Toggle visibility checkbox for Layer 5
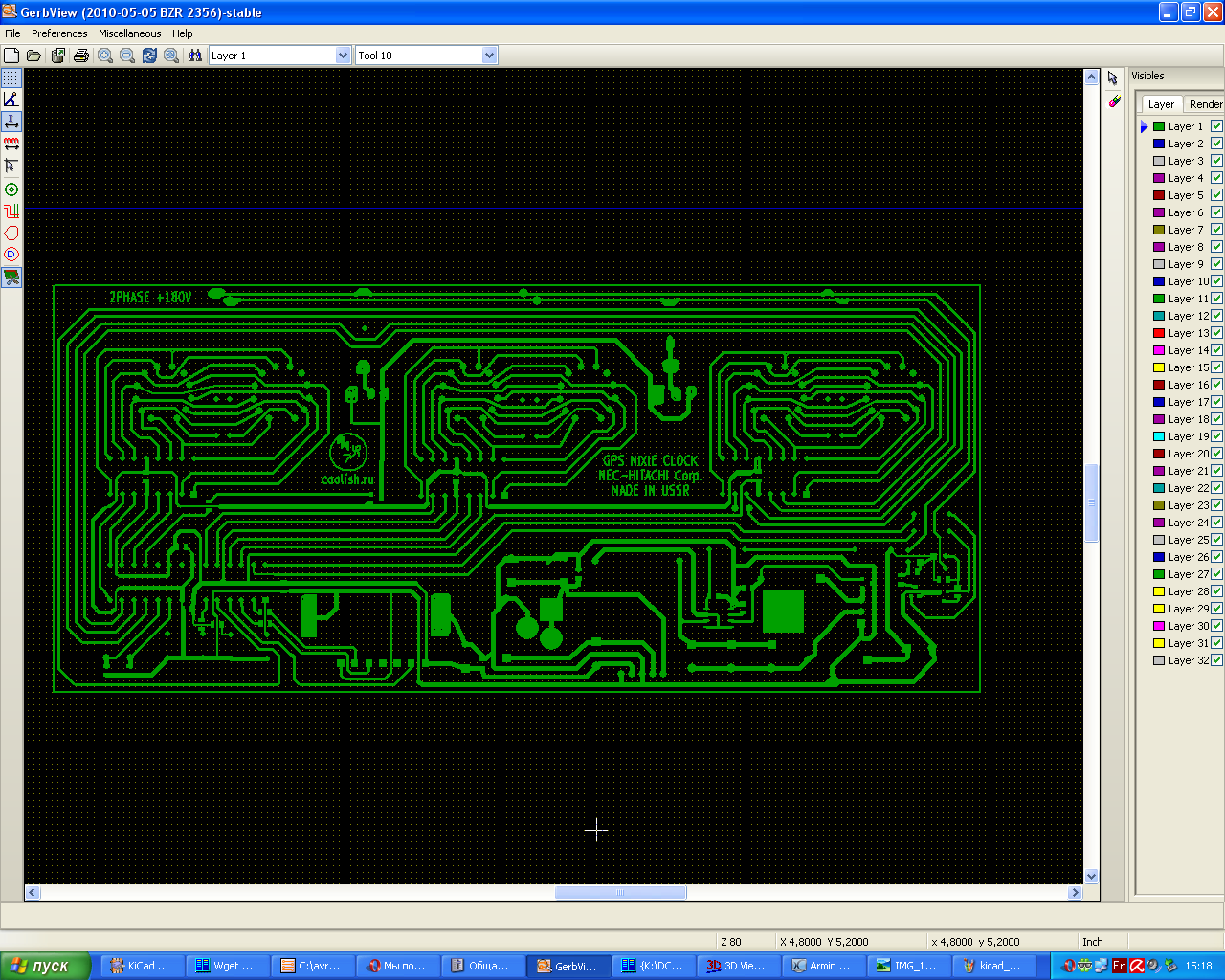The image size is (1225, 980). click(1216, 195)
